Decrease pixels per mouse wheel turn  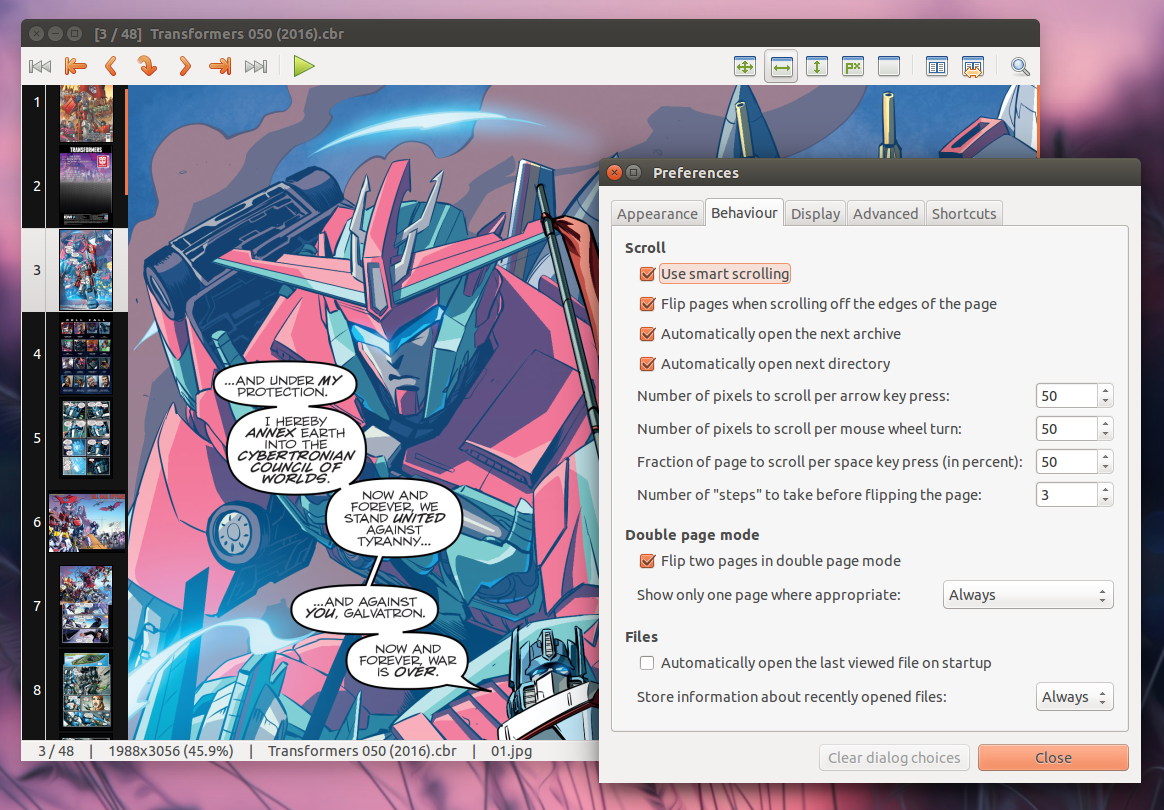click(x=1105, y=434)
